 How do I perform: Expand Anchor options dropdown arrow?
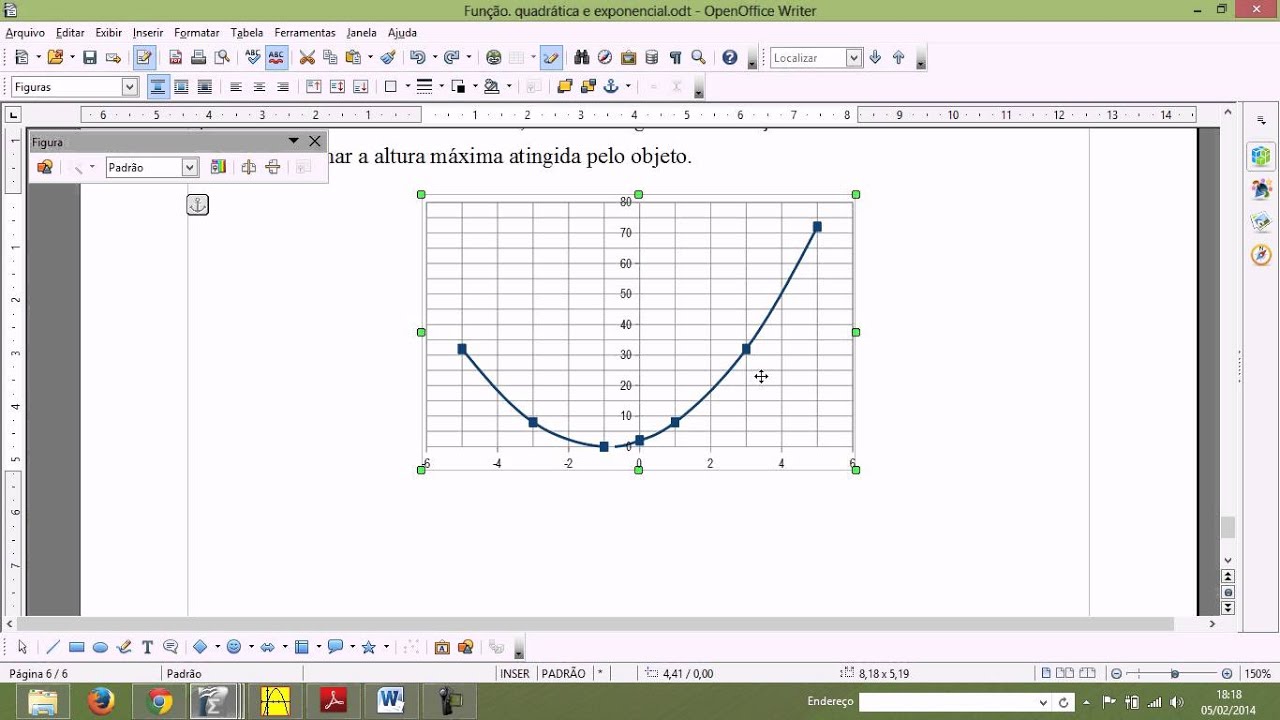628,87
